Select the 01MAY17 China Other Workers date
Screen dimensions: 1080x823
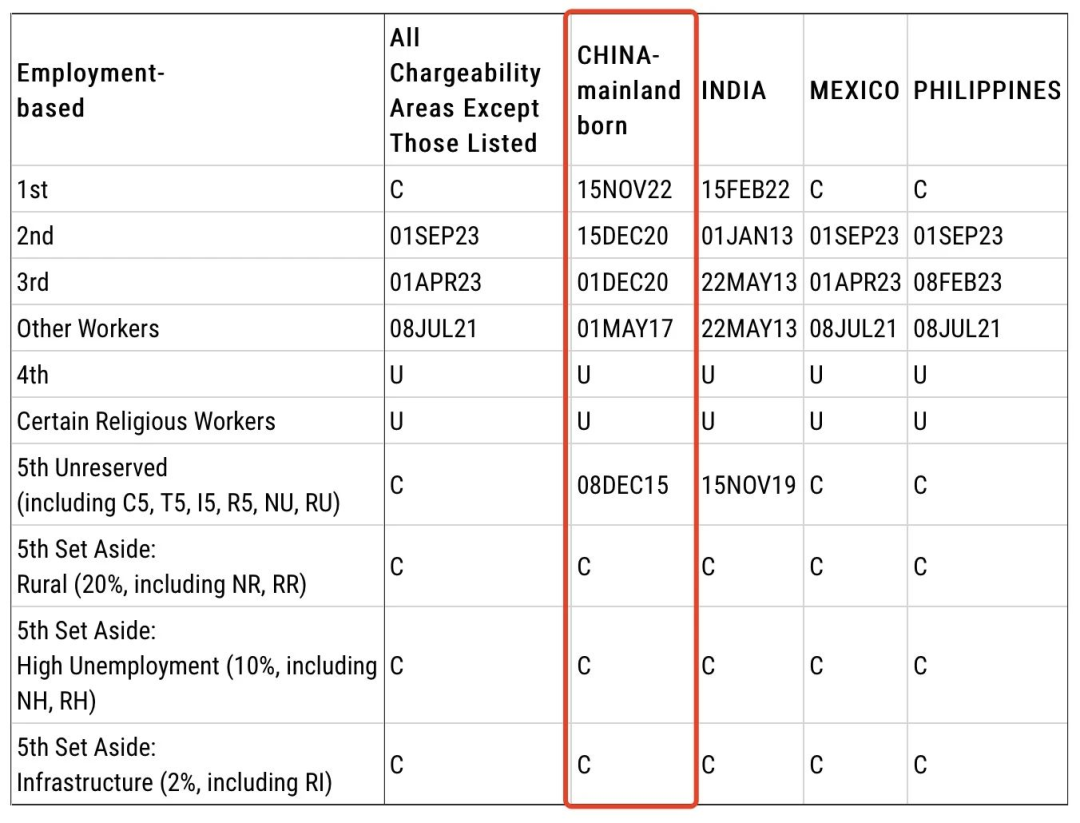(x=625, y=329)
